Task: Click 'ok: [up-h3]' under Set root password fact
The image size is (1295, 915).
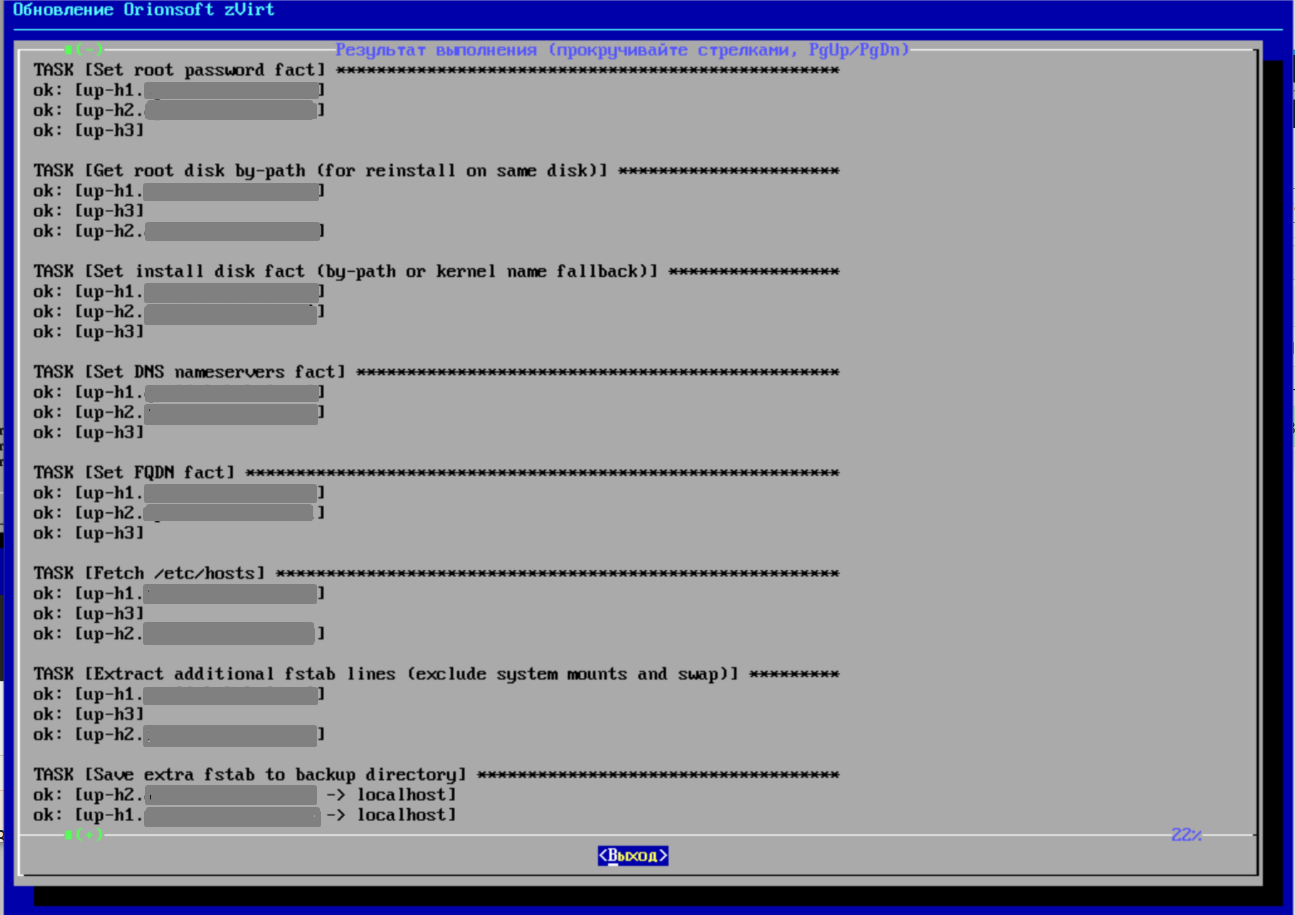Action: (x=89, y=131)
